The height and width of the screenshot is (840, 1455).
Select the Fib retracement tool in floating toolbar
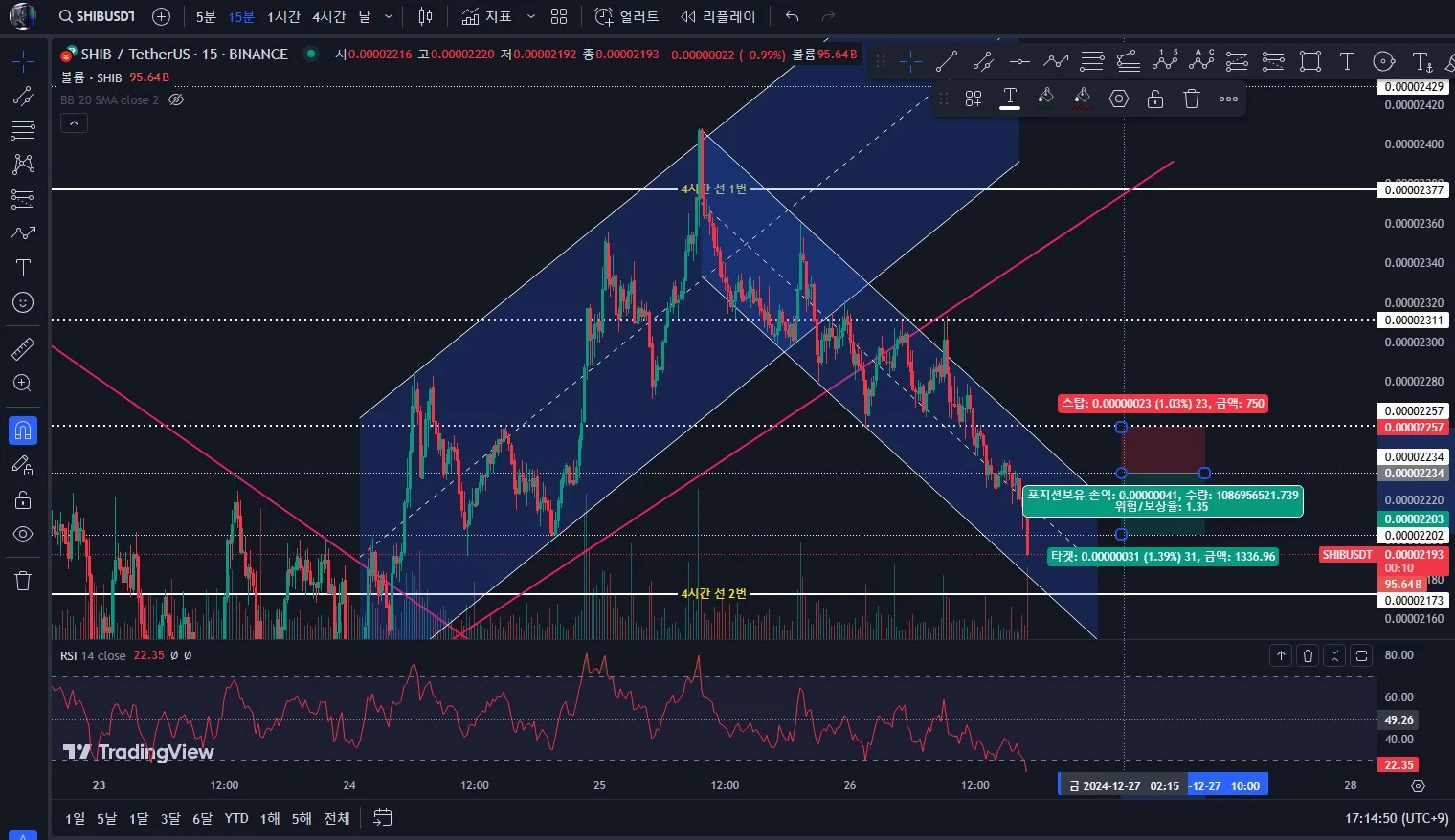pyautogui.click(x=1092, y=62)
